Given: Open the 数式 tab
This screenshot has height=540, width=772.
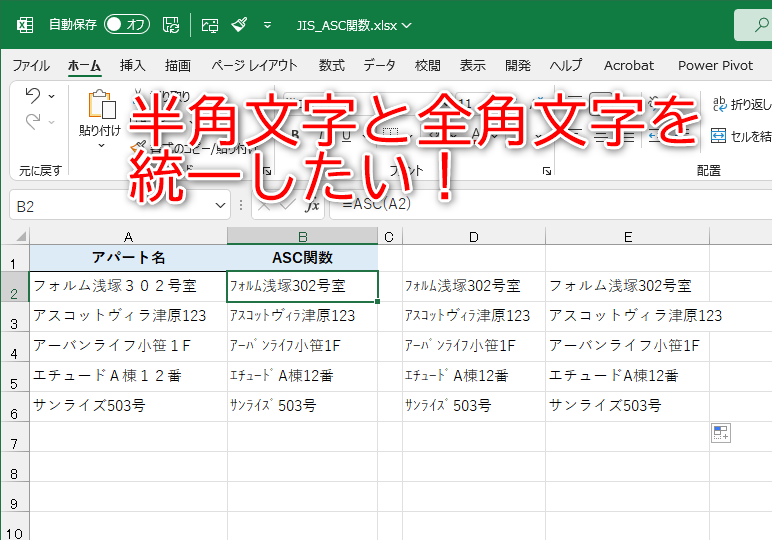Looking at the screenshot, I should [331, 65].
